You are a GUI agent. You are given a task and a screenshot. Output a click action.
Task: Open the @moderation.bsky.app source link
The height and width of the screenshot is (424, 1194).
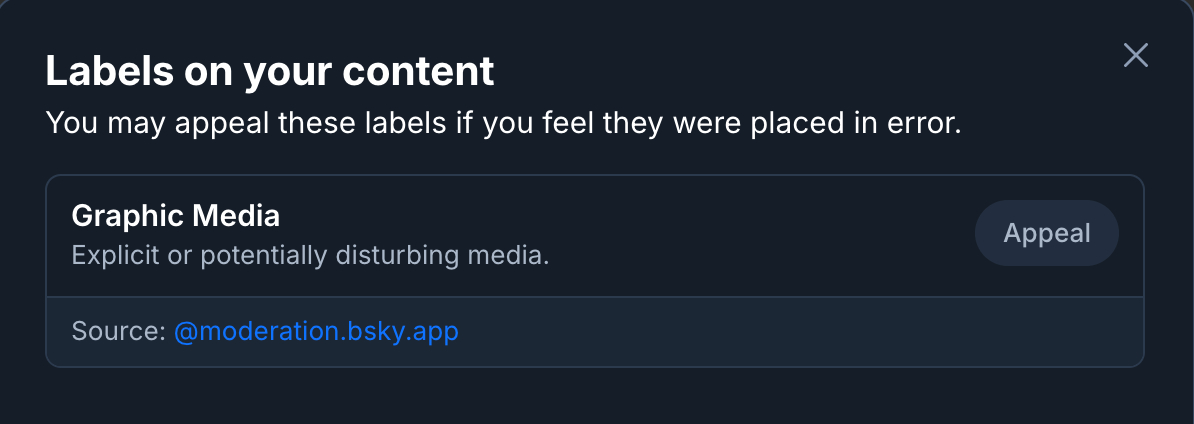click(x=316, y=332)
